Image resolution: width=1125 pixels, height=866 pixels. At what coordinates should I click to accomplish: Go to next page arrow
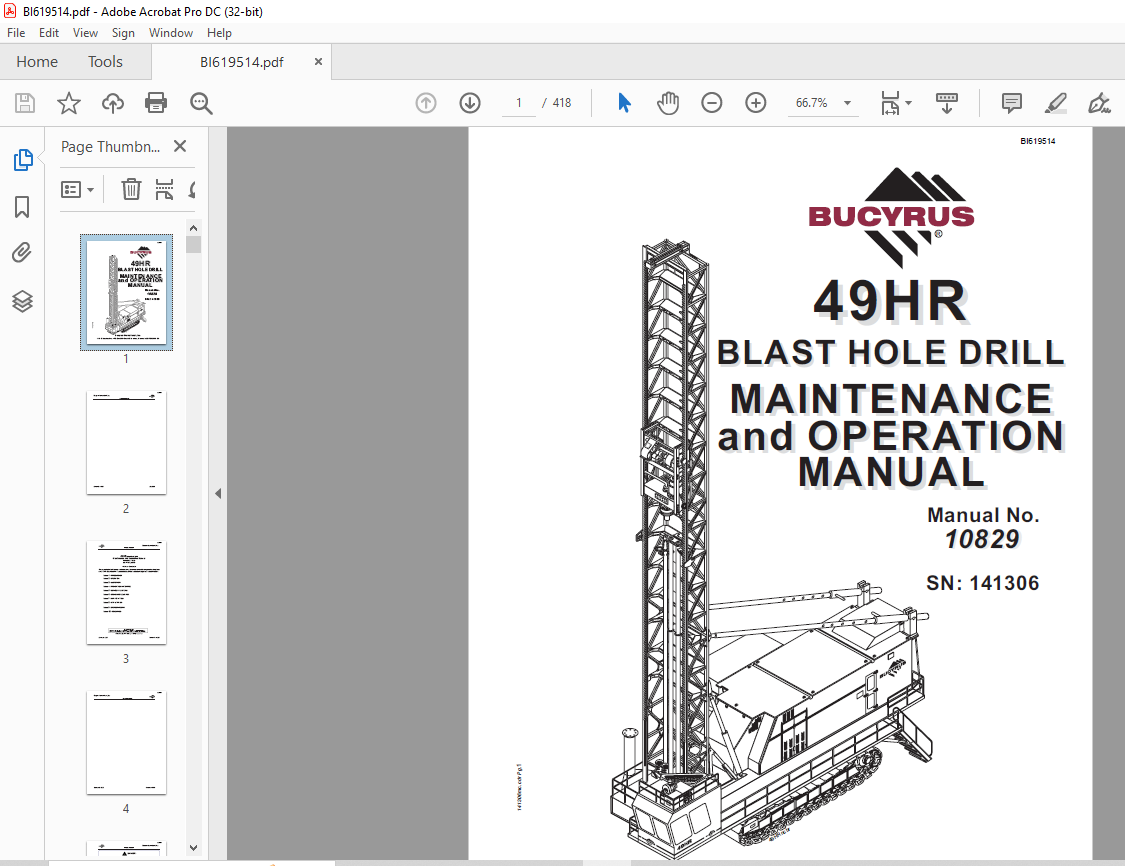coord(470,103)
